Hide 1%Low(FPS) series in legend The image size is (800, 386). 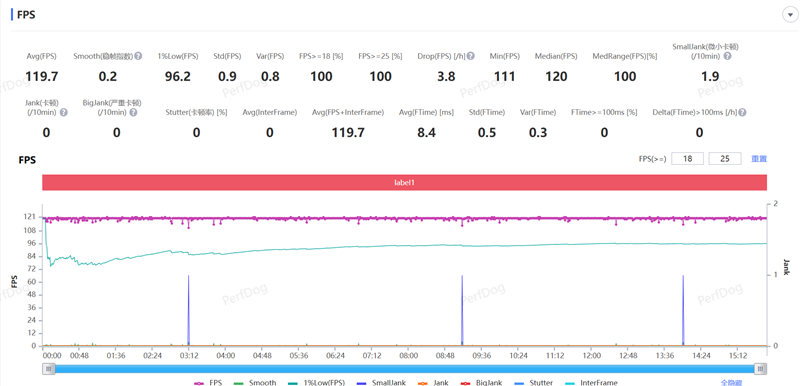click(316, 382)
